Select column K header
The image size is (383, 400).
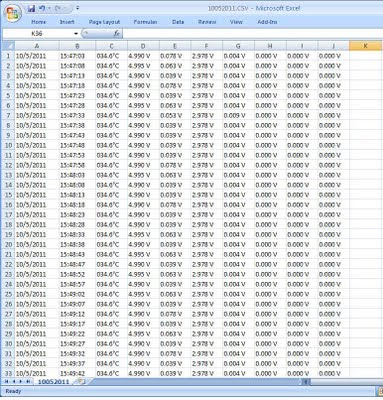point(365,46)
